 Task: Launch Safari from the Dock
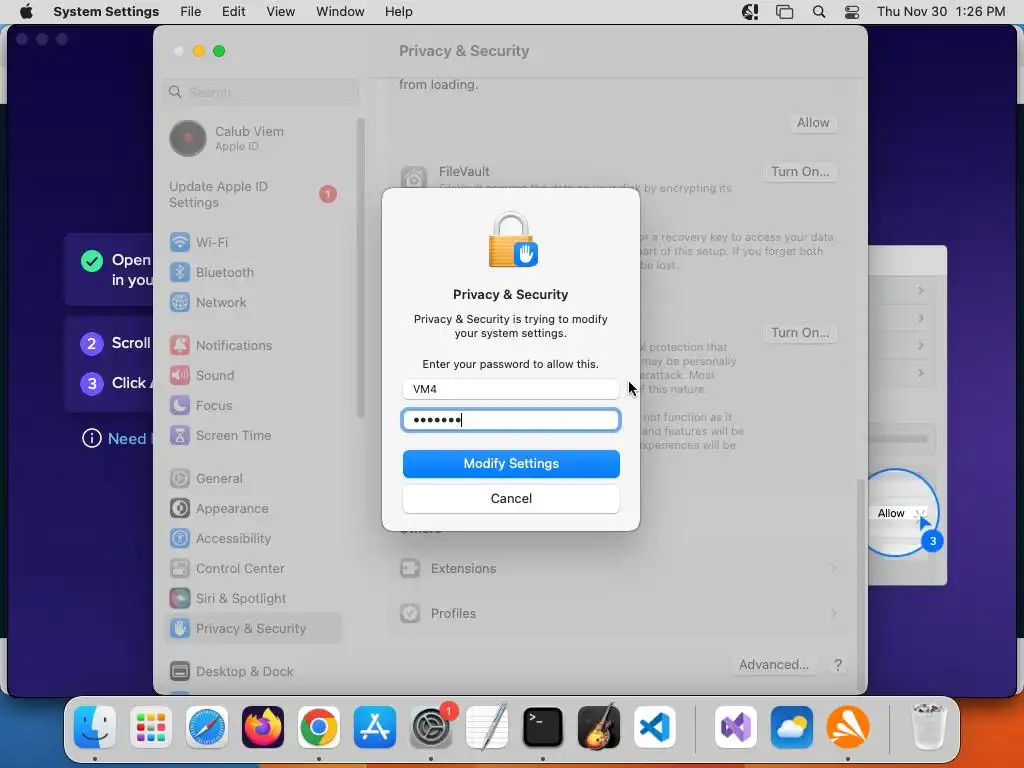(207, 727)
